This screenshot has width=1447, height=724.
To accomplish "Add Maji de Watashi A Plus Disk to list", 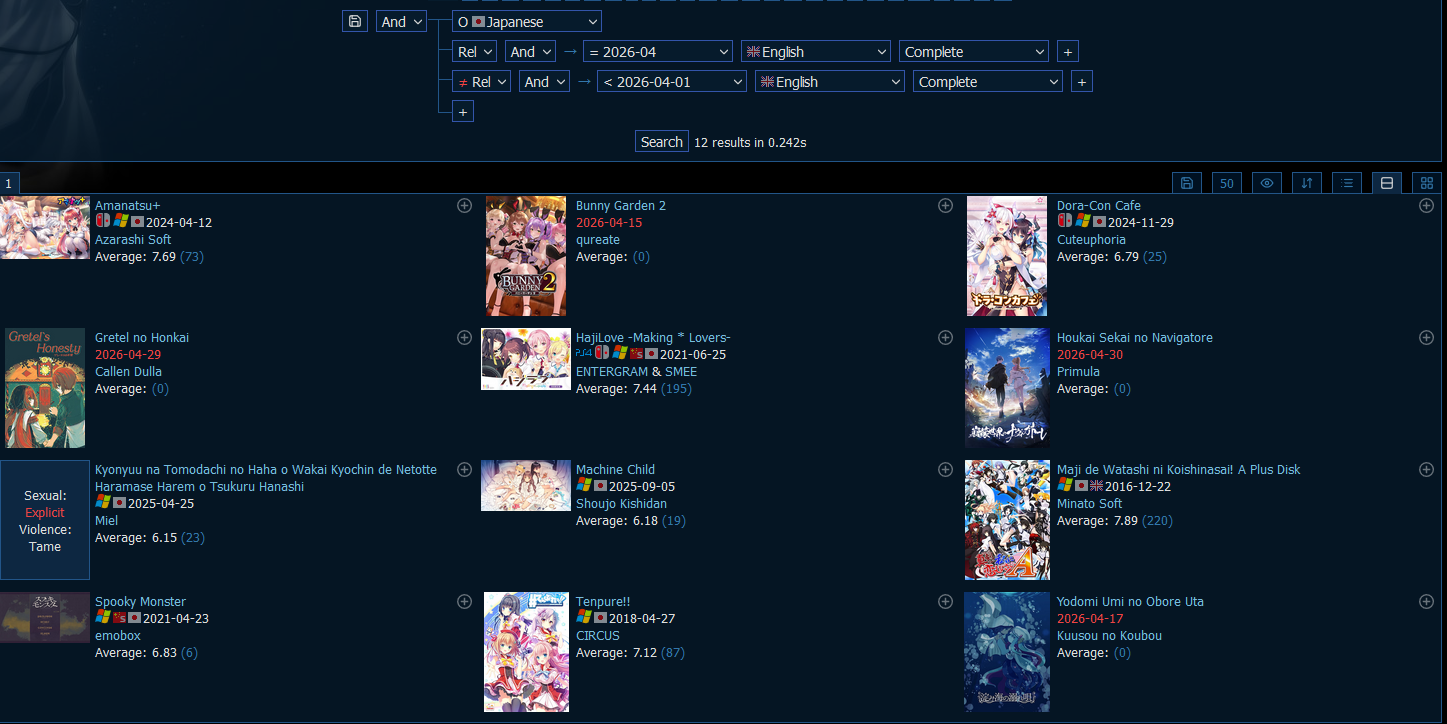I will click(1426, 469).
